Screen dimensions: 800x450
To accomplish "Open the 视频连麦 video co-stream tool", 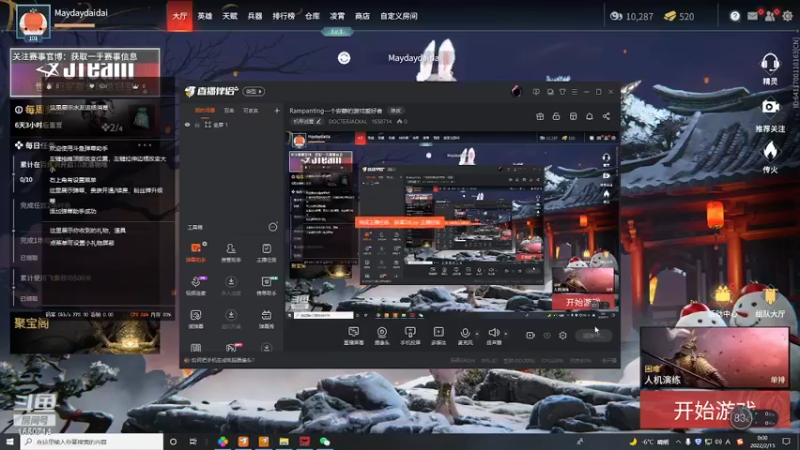I will [195, 286].
